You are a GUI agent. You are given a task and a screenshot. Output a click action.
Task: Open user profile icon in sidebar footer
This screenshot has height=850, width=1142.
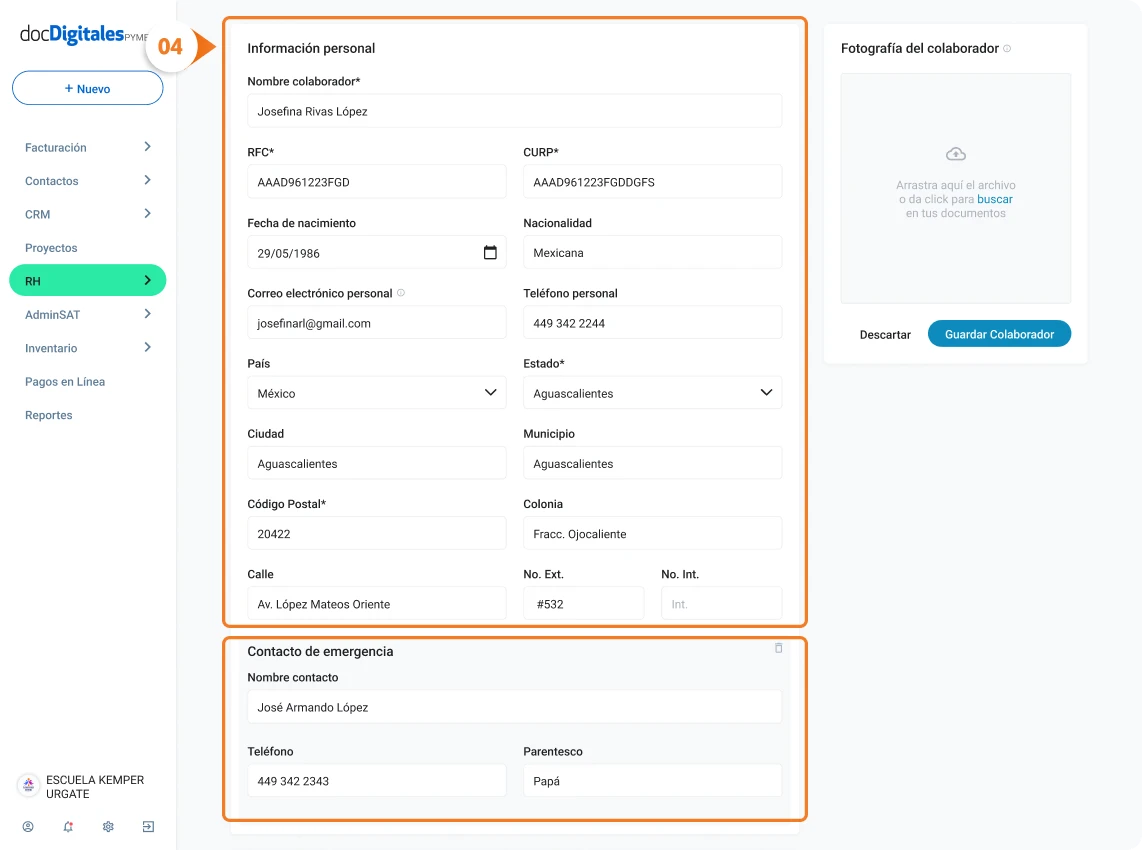pyautogui.click(x=28, y=827)
